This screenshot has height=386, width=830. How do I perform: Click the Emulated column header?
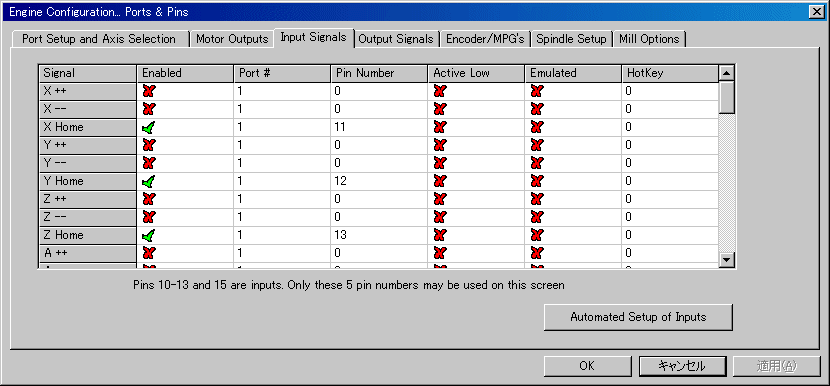coord(573,73)
